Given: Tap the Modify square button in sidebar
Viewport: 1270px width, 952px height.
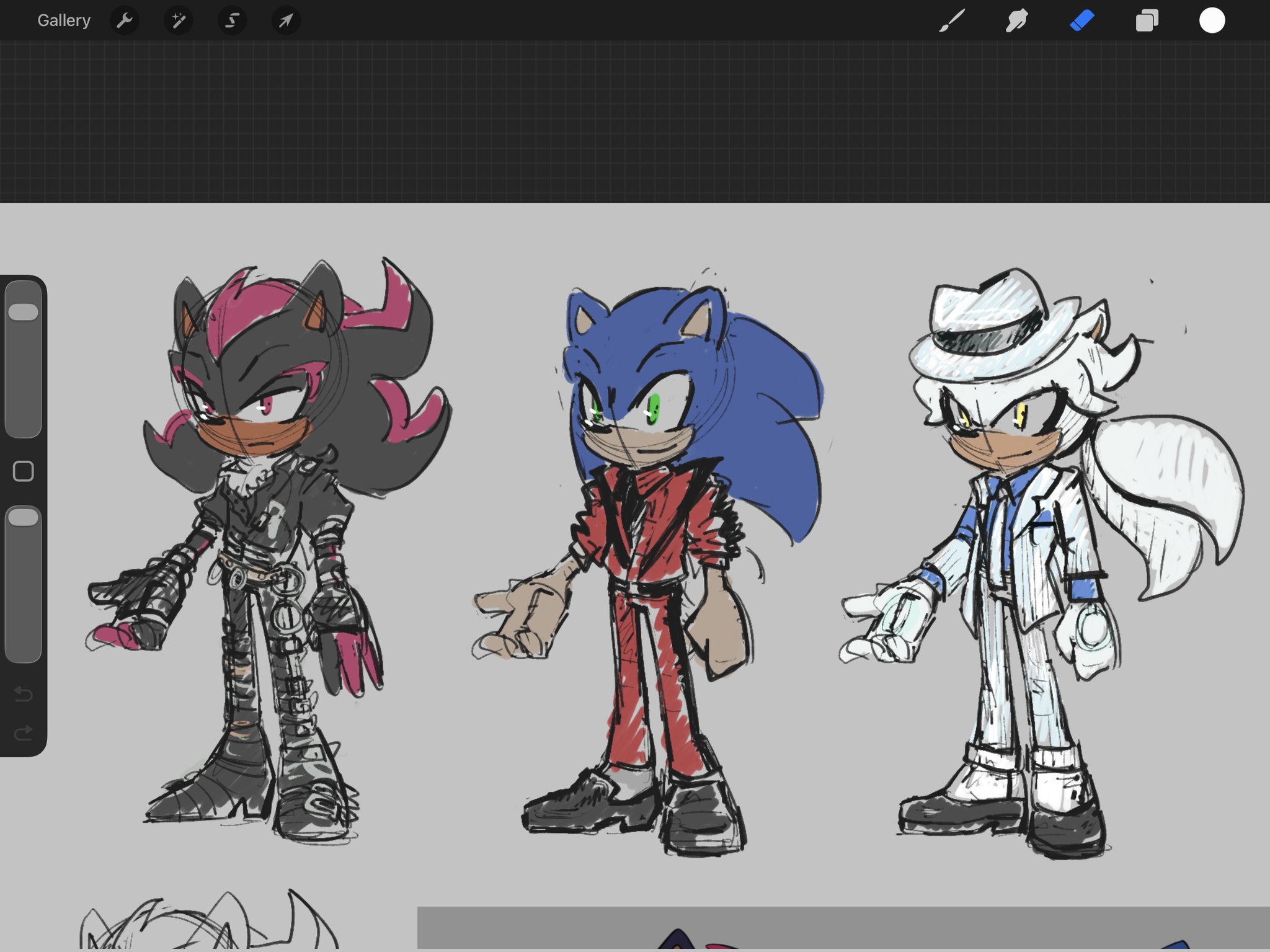Looking at the screenshot, I should 24,471.
